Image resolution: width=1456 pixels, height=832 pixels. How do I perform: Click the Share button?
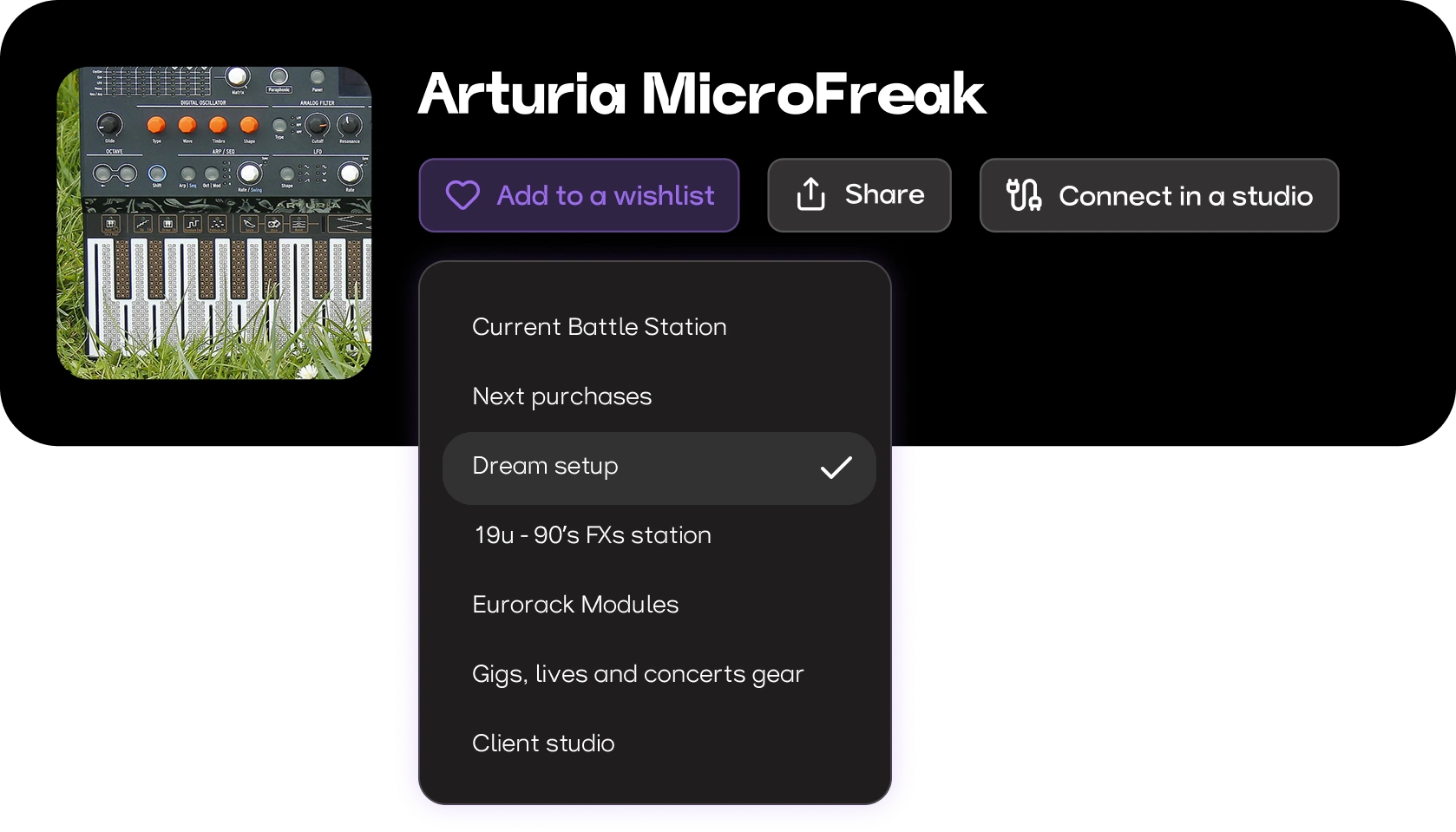859,195
